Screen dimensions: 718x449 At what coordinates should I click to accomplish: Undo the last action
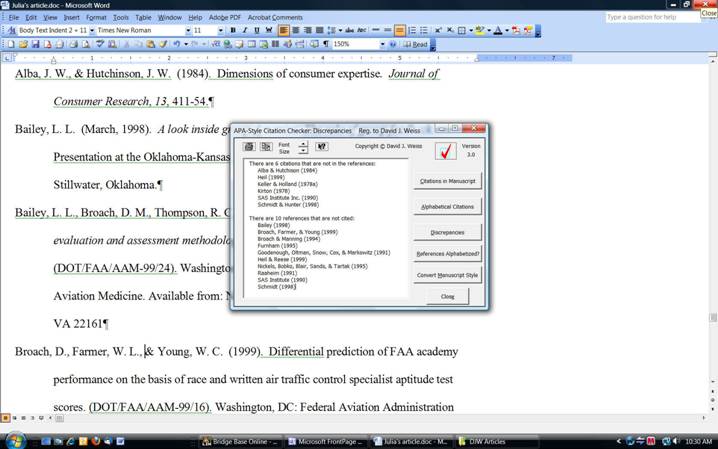click(x=177, y=44)
